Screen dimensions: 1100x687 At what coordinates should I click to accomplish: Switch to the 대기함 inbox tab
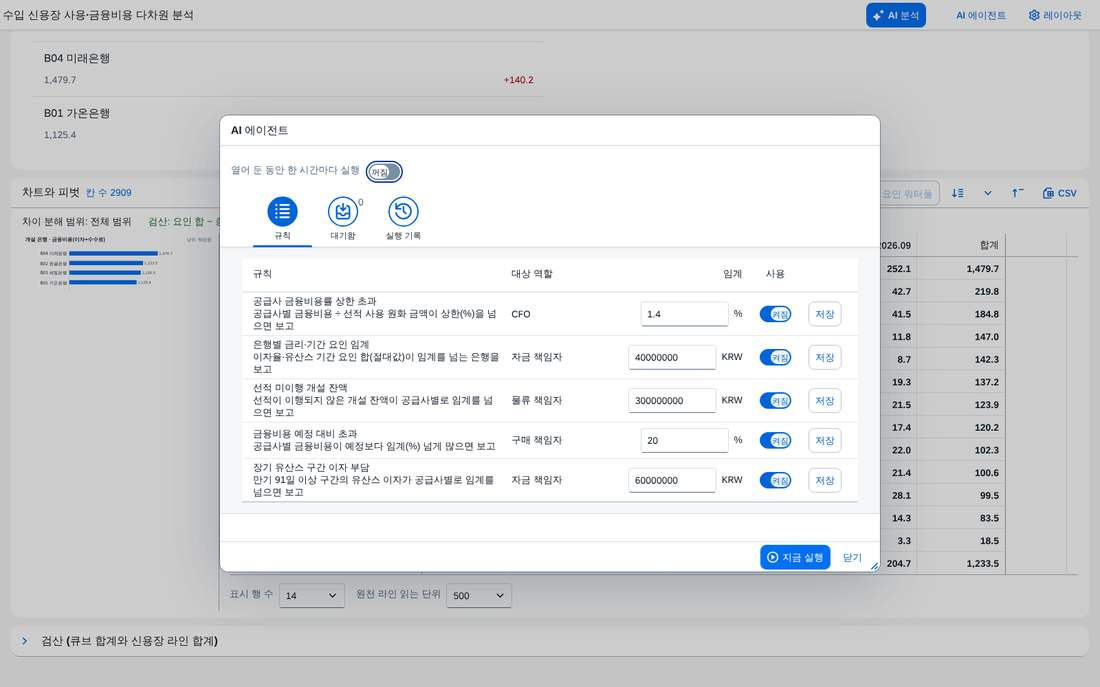tap(342, 219)
